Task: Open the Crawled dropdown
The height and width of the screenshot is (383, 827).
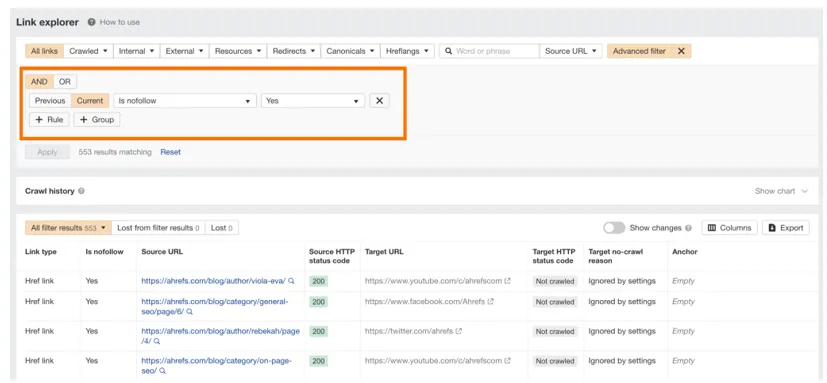Action: coord(88,51)
